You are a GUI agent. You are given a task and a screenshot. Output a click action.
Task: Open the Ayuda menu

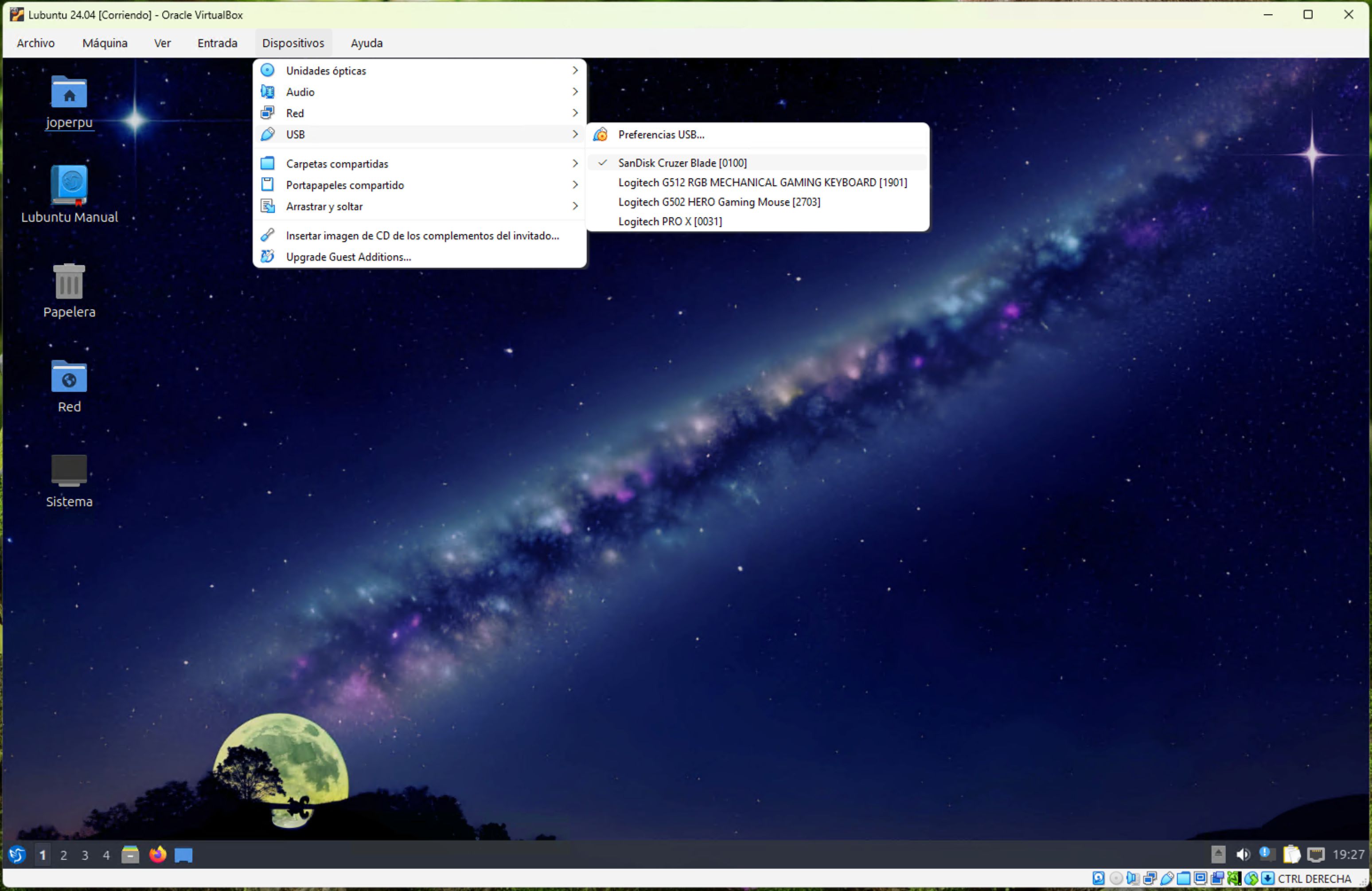point(366,43)
